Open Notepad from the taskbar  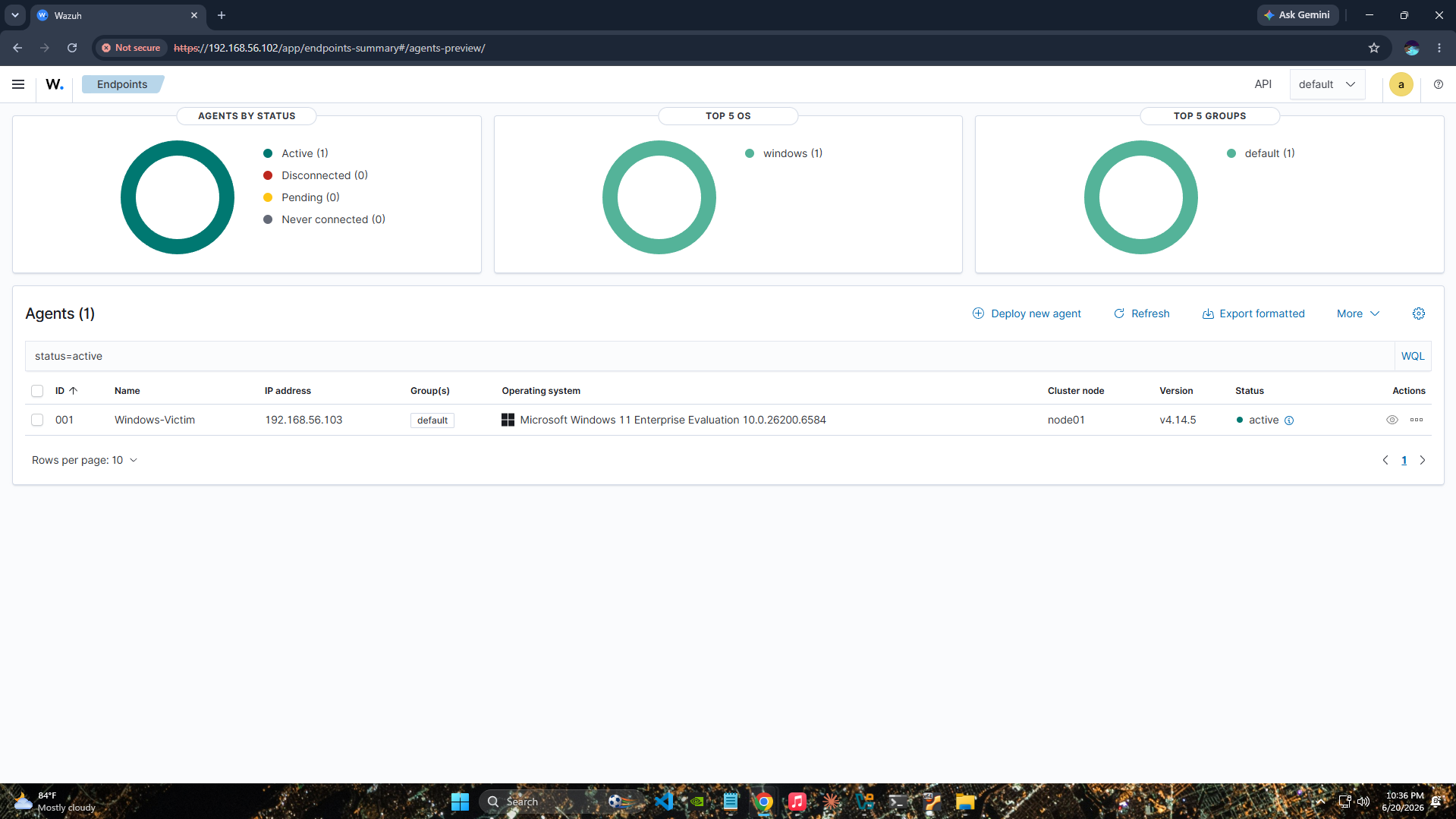[x=731, y=802]
